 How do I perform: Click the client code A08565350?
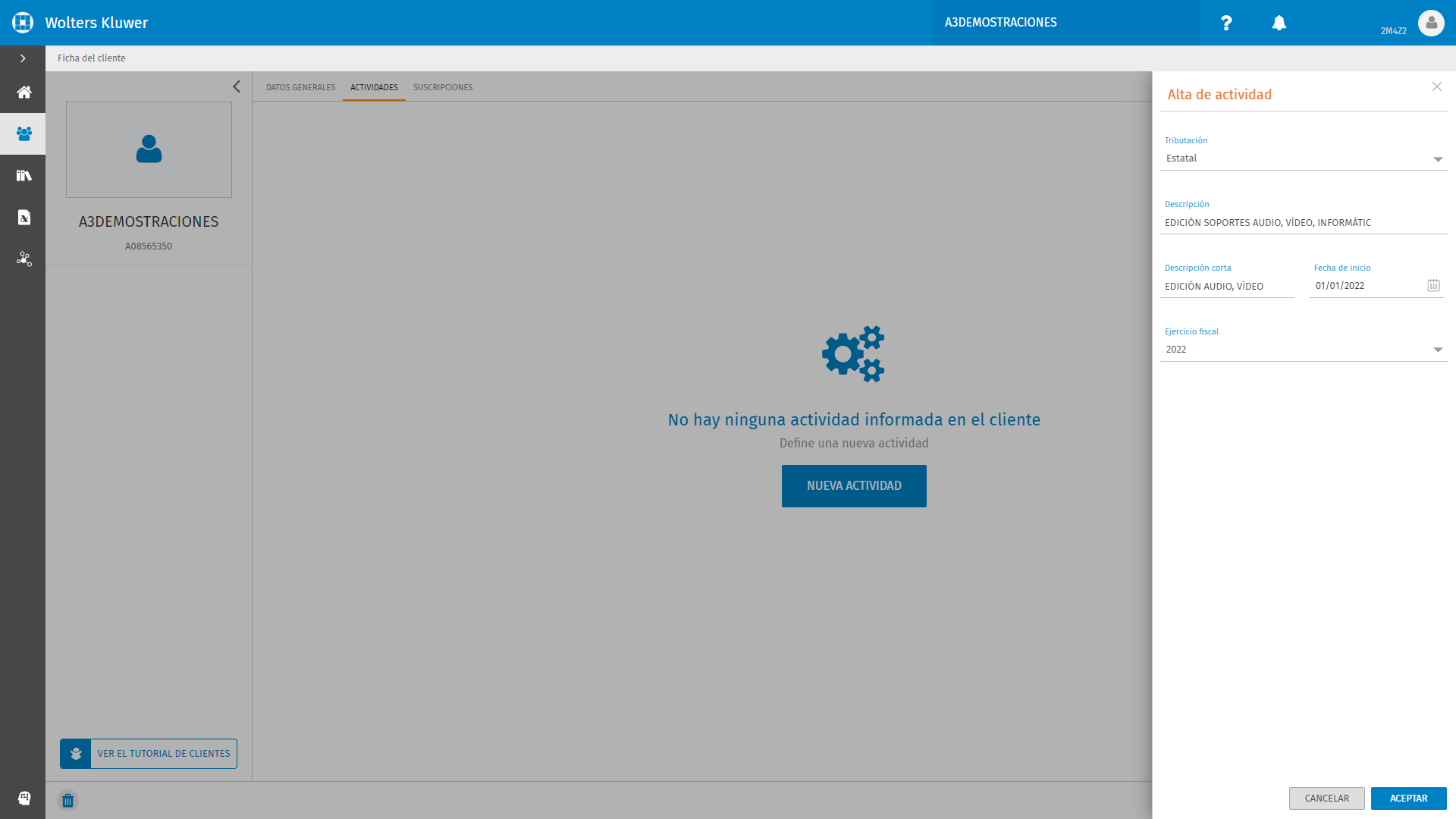tap(149, 246)
